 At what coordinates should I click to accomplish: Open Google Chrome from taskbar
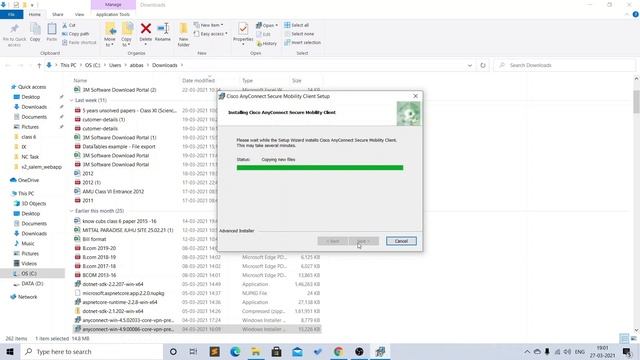338,351
